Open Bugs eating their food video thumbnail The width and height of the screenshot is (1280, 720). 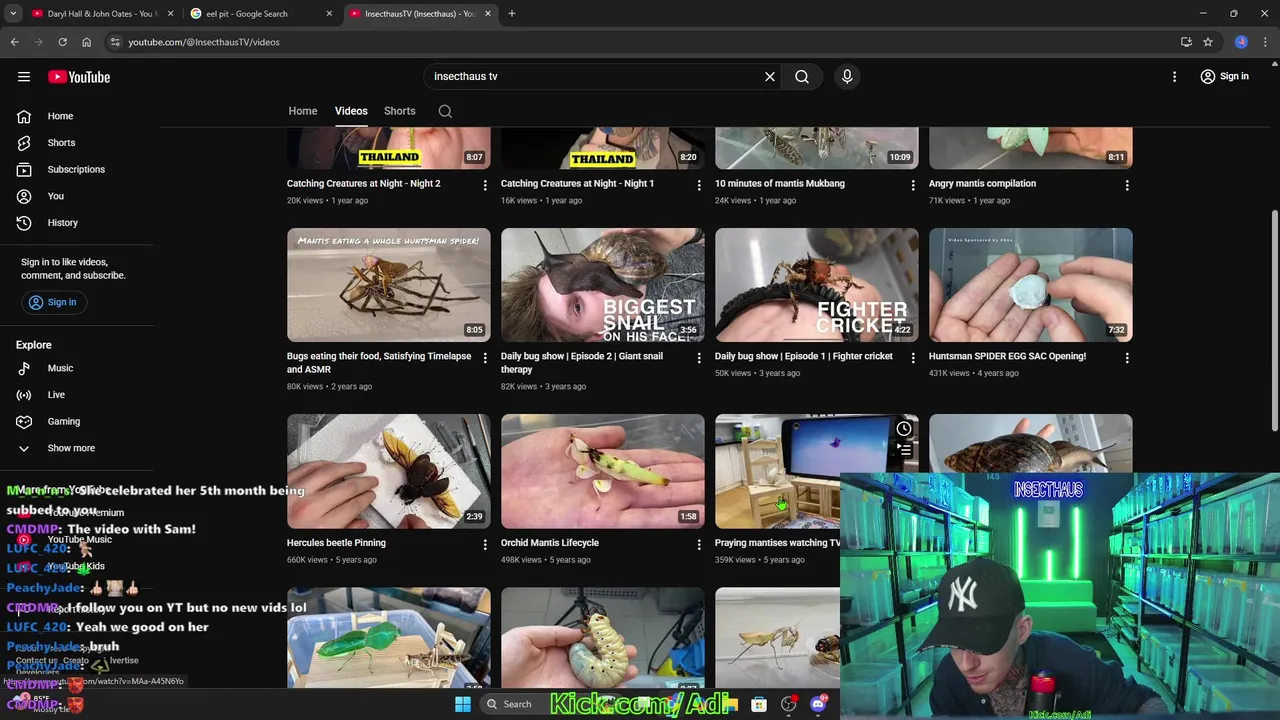389,285
